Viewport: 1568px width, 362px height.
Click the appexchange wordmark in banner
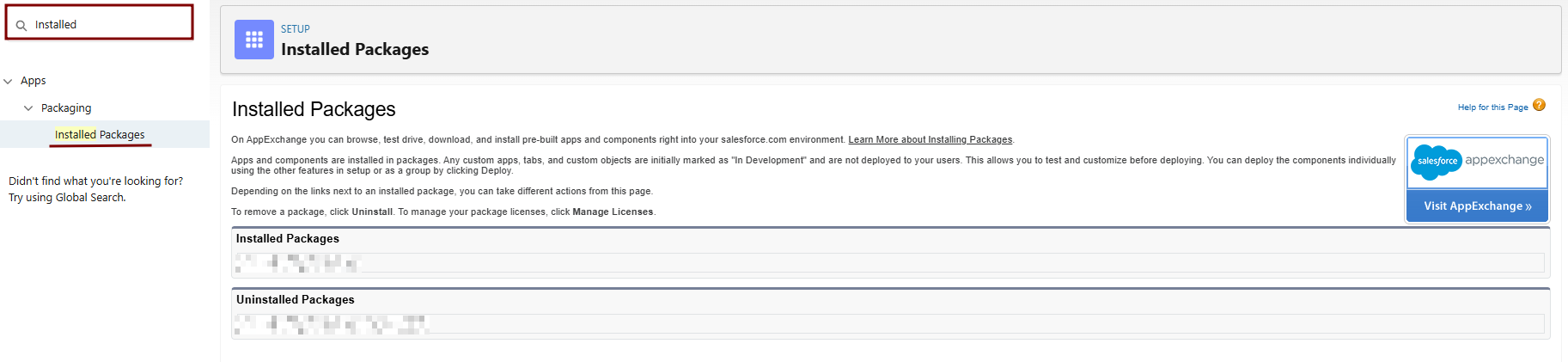click(x=1504, y=160)
